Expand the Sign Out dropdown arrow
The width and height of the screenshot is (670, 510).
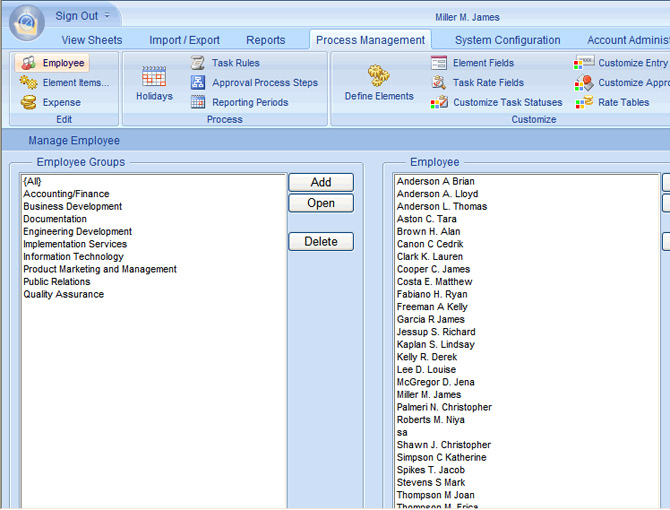tap(107, 16)
